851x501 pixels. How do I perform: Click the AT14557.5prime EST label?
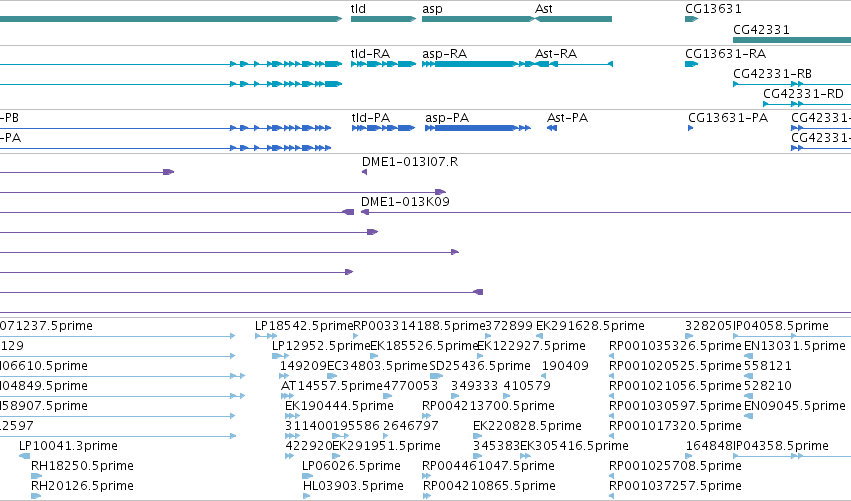pyautogui.click(x=332, y=386)
